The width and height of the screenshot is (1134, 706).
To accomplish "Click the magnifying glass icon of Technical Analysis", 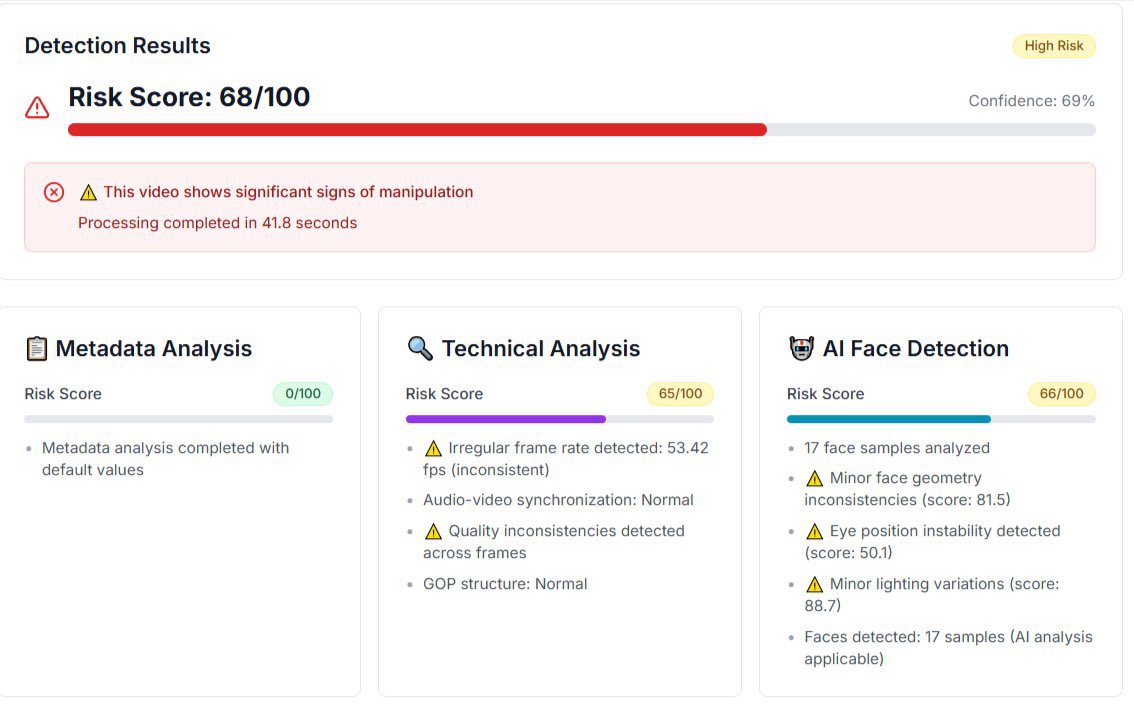I will tap(419, 348).
